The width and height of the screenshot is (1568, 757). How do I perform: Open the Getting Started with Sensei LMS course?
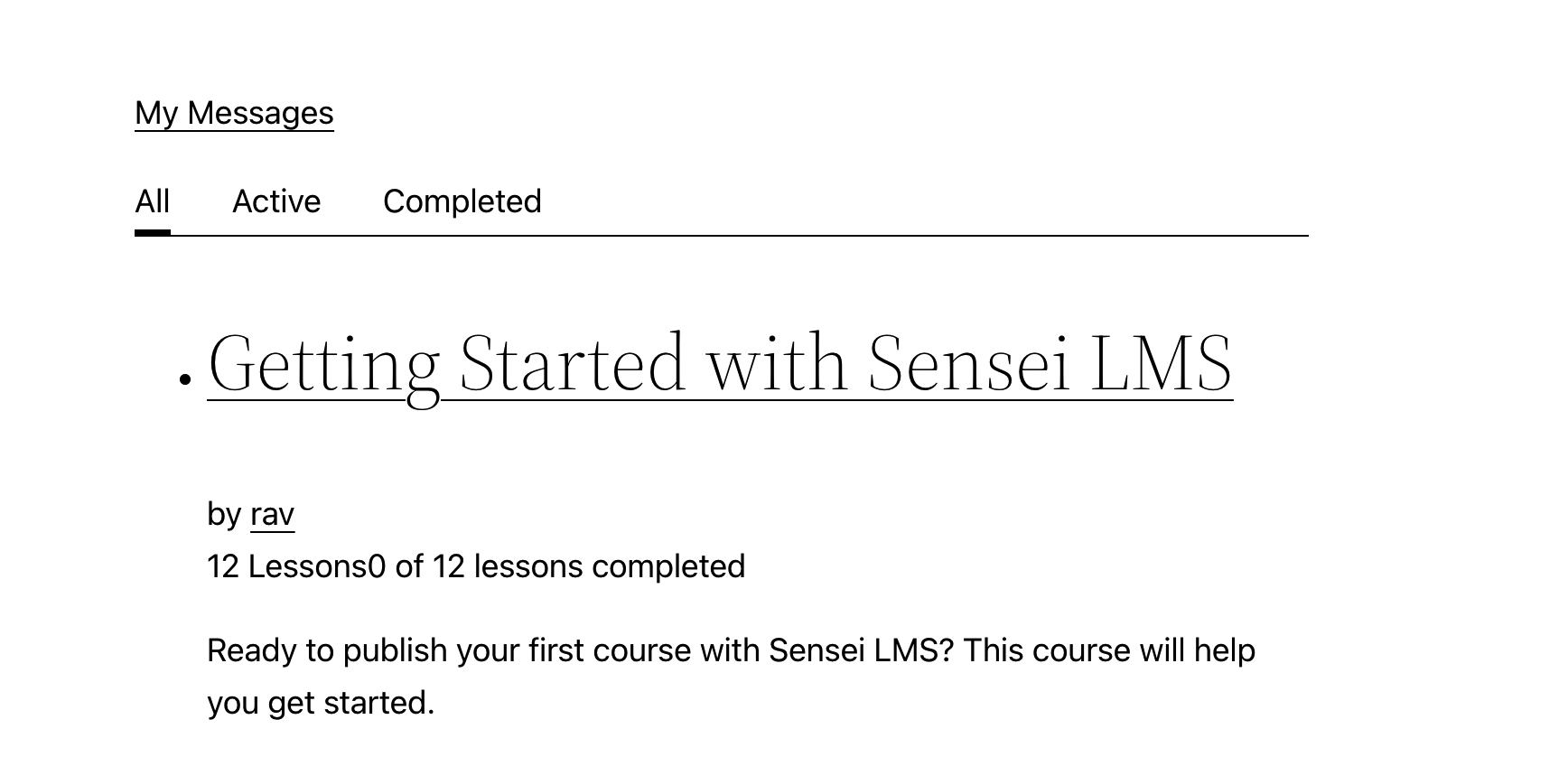coord(720,361)
